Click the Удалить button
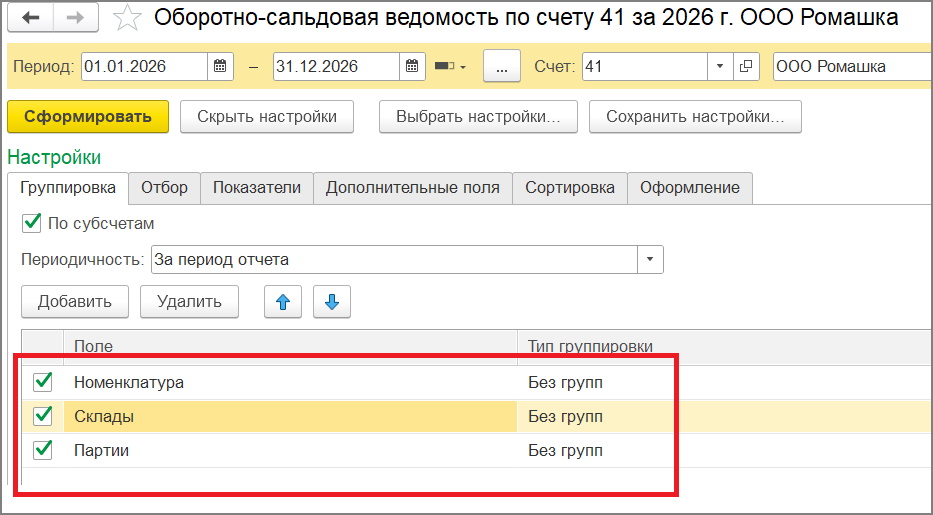Viewport: 933px width, 515px height. point(189,302)
